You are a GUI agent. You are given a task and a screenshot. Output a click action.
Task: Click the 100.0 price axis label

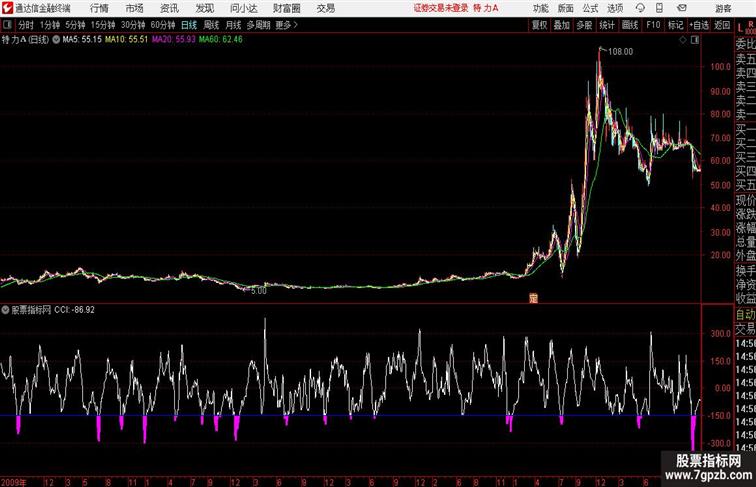click(x=720, y=67)
